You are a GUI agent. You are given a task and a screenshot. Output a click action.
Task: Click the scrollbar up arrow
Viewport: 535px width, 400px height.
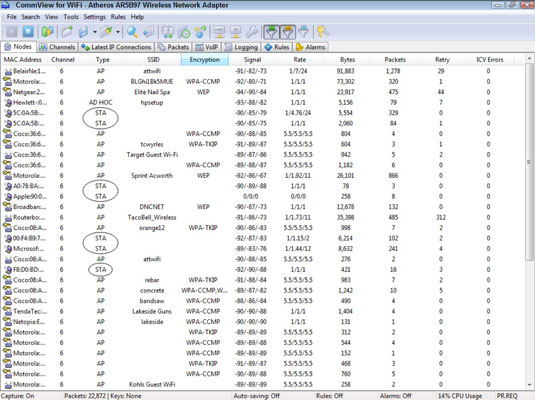[x=529, y=59]
